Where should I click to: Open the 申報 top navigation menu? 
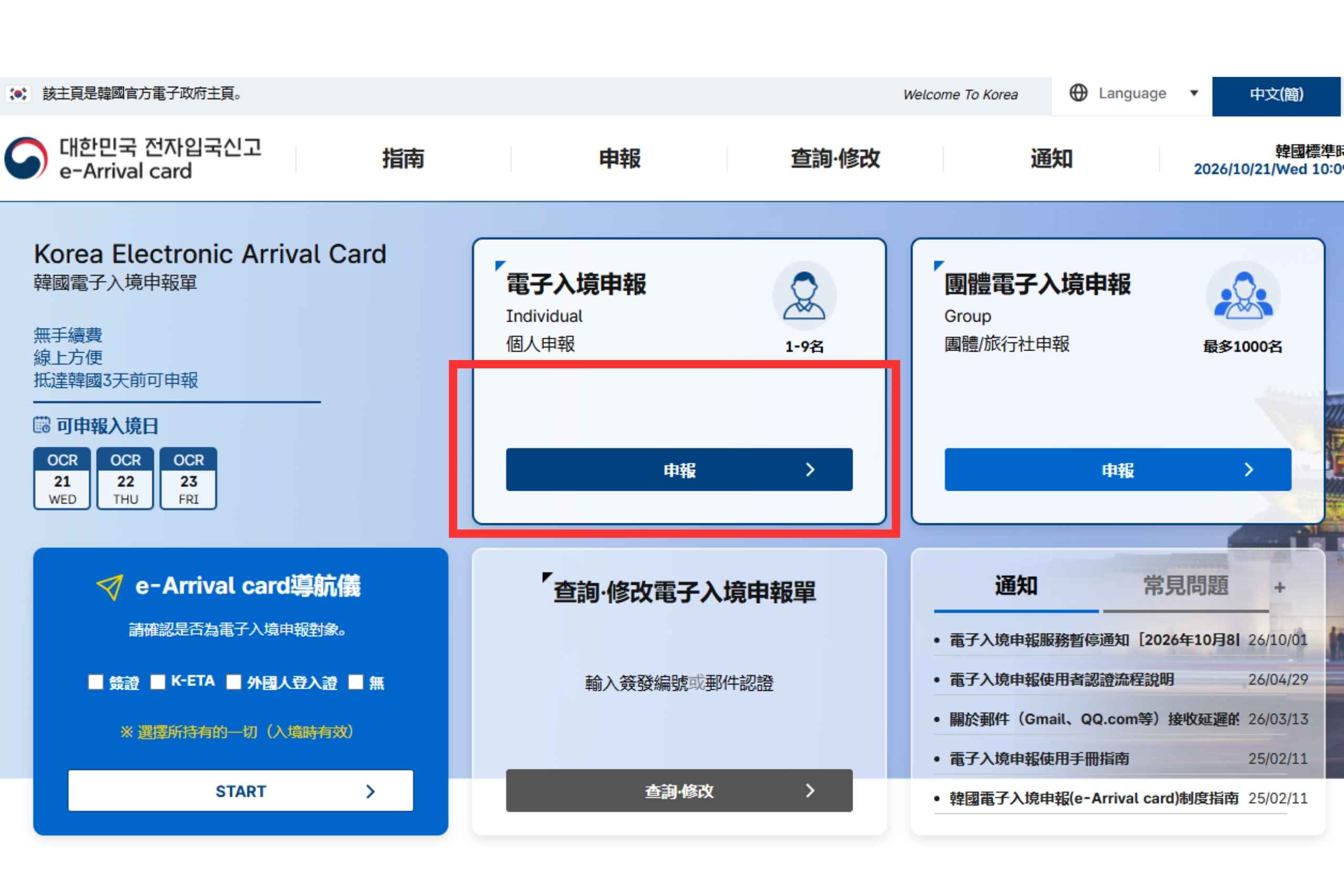pos(619,159)
